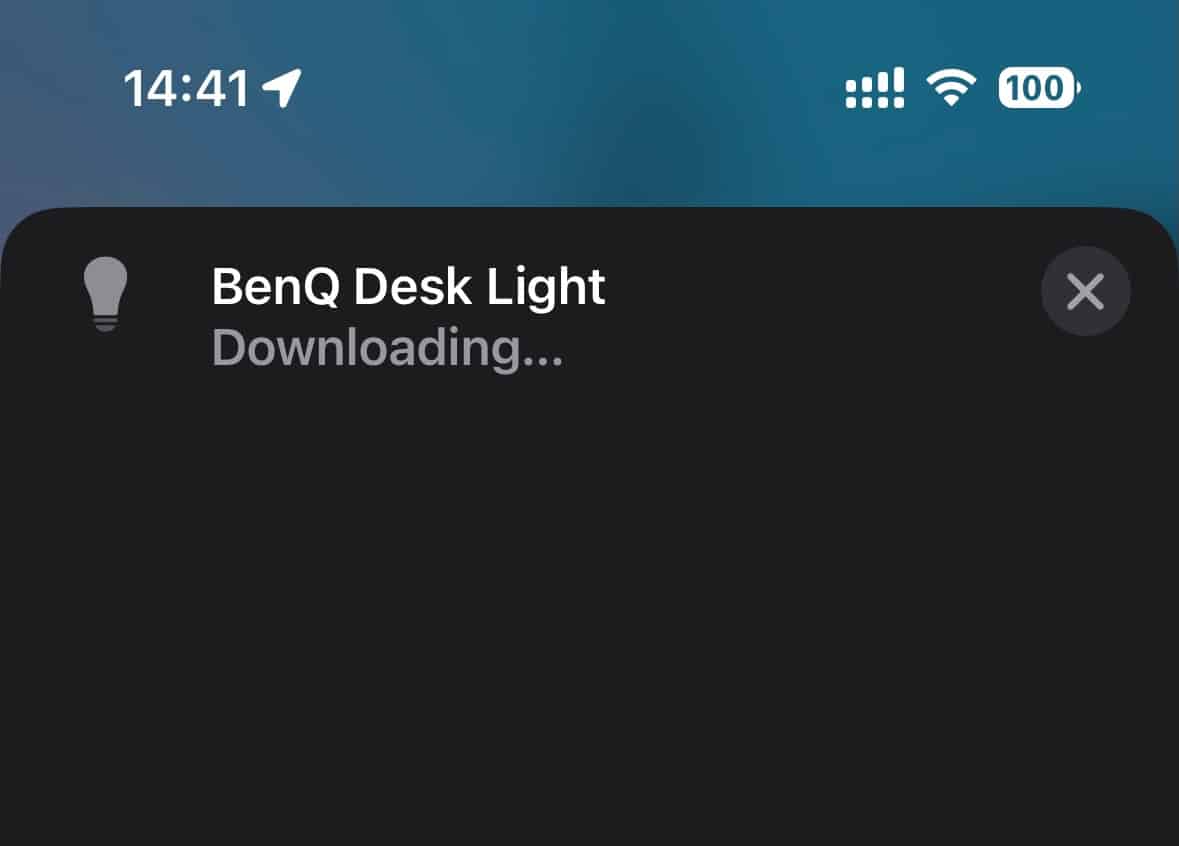Select the BenQ Desk Light title

tap(408, 287)
